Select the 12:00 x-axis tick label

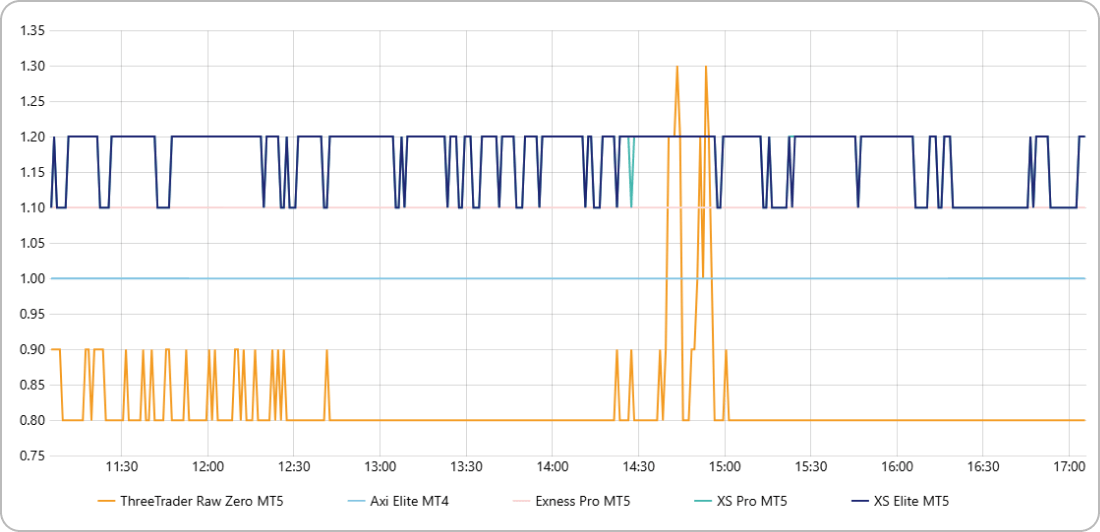click(x=207, y=466)
